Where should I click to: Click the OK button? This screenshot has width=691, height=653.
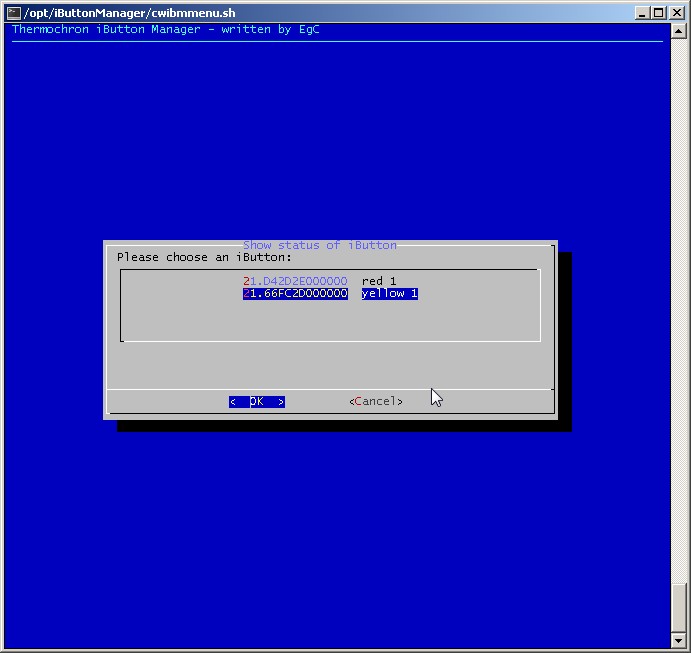tap(257, 401)
